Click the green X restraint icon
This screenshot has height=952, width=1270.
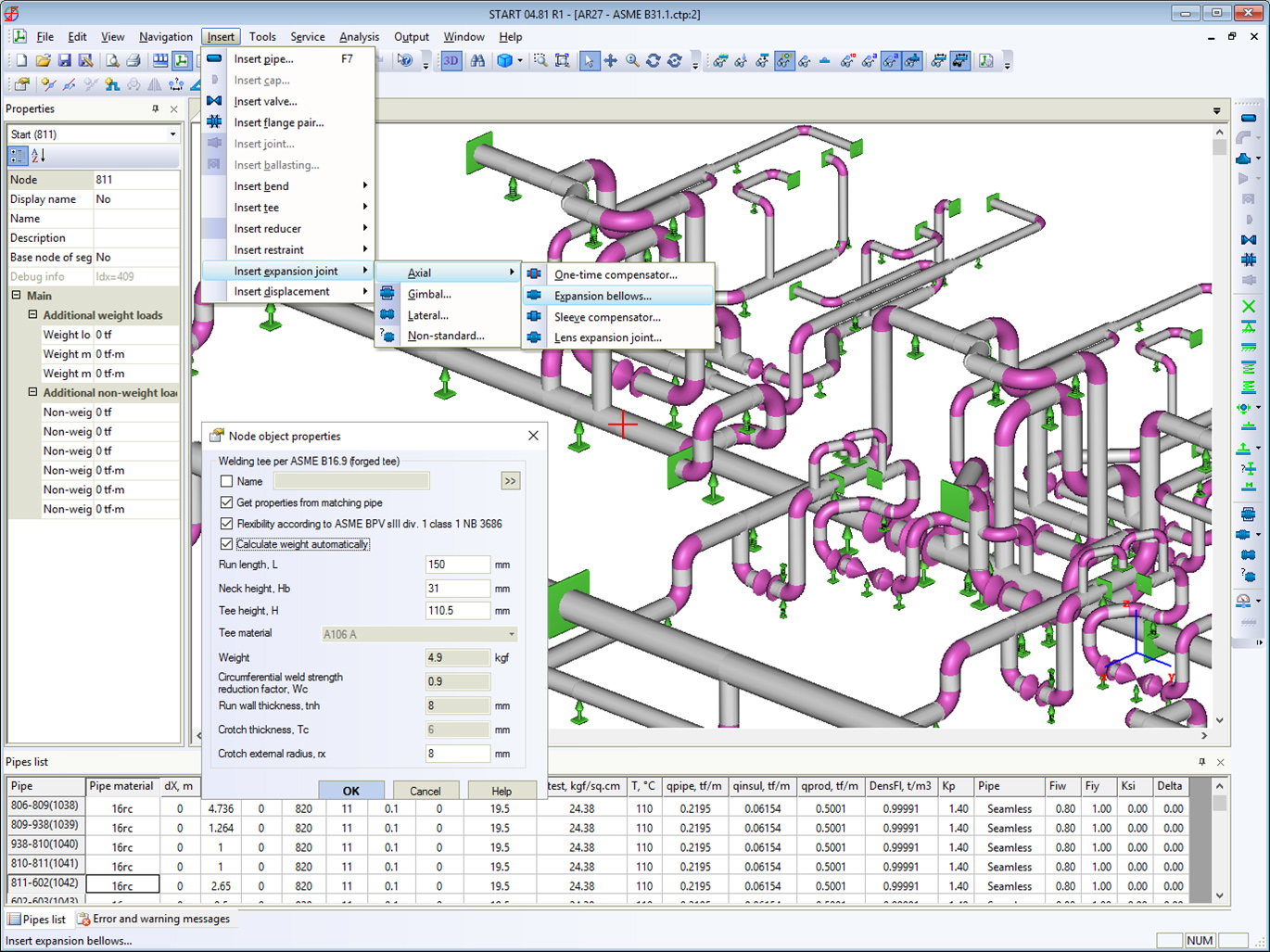coord(1248,307)
